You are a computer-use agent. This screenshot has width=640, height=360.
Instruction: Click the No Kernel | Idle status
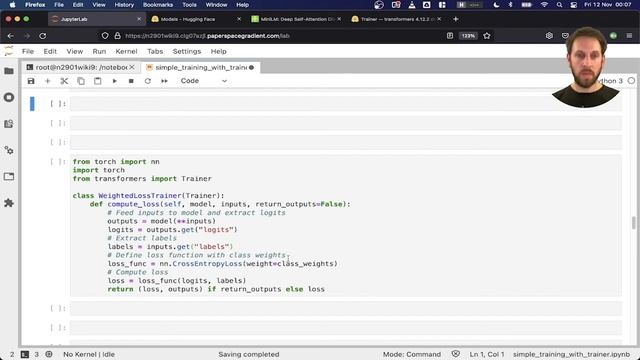click(89, 354)
